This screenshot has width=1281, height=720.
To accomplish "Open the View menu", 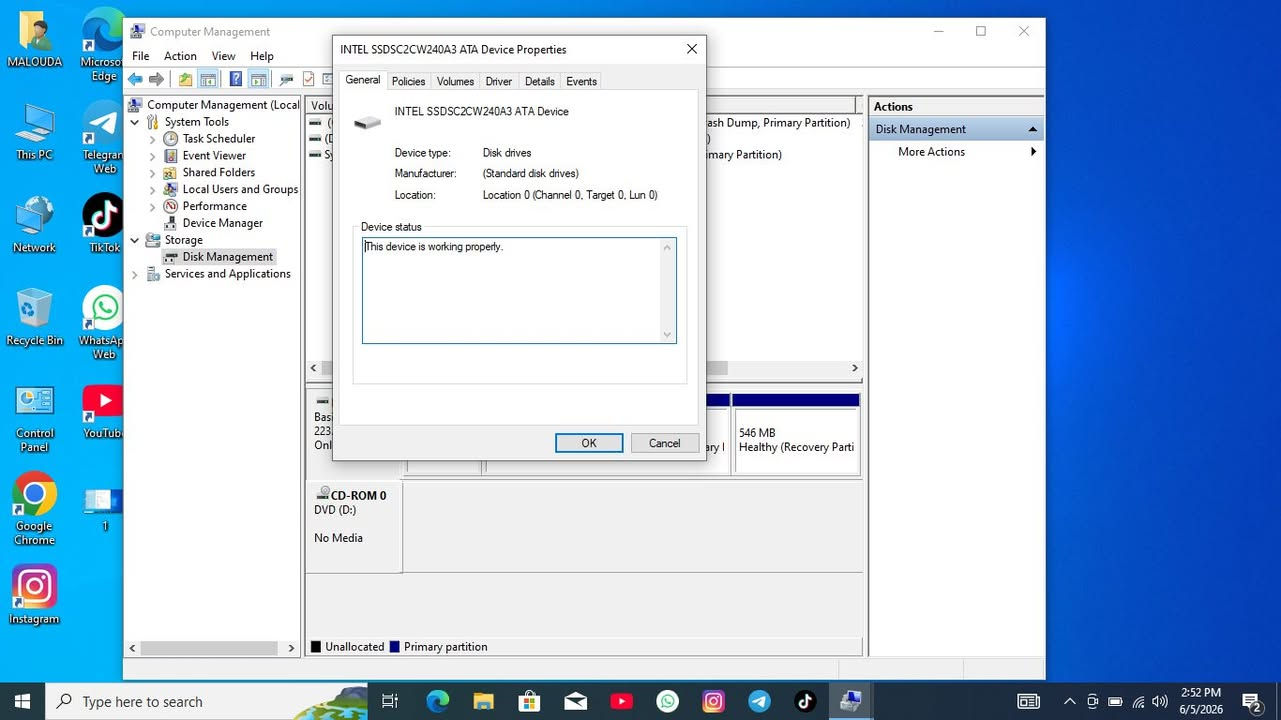I will click(223, 56).
